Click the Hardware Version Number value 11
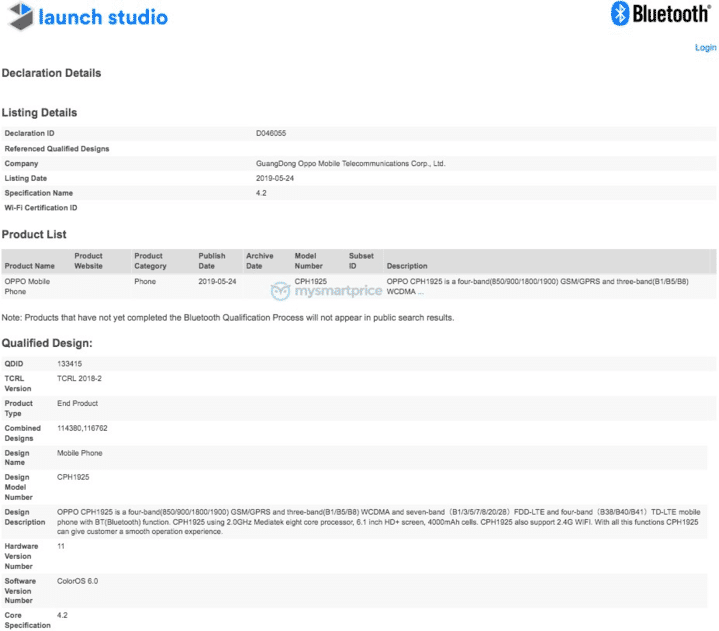The width and height of the screenshot is (719, 631). 61,546
